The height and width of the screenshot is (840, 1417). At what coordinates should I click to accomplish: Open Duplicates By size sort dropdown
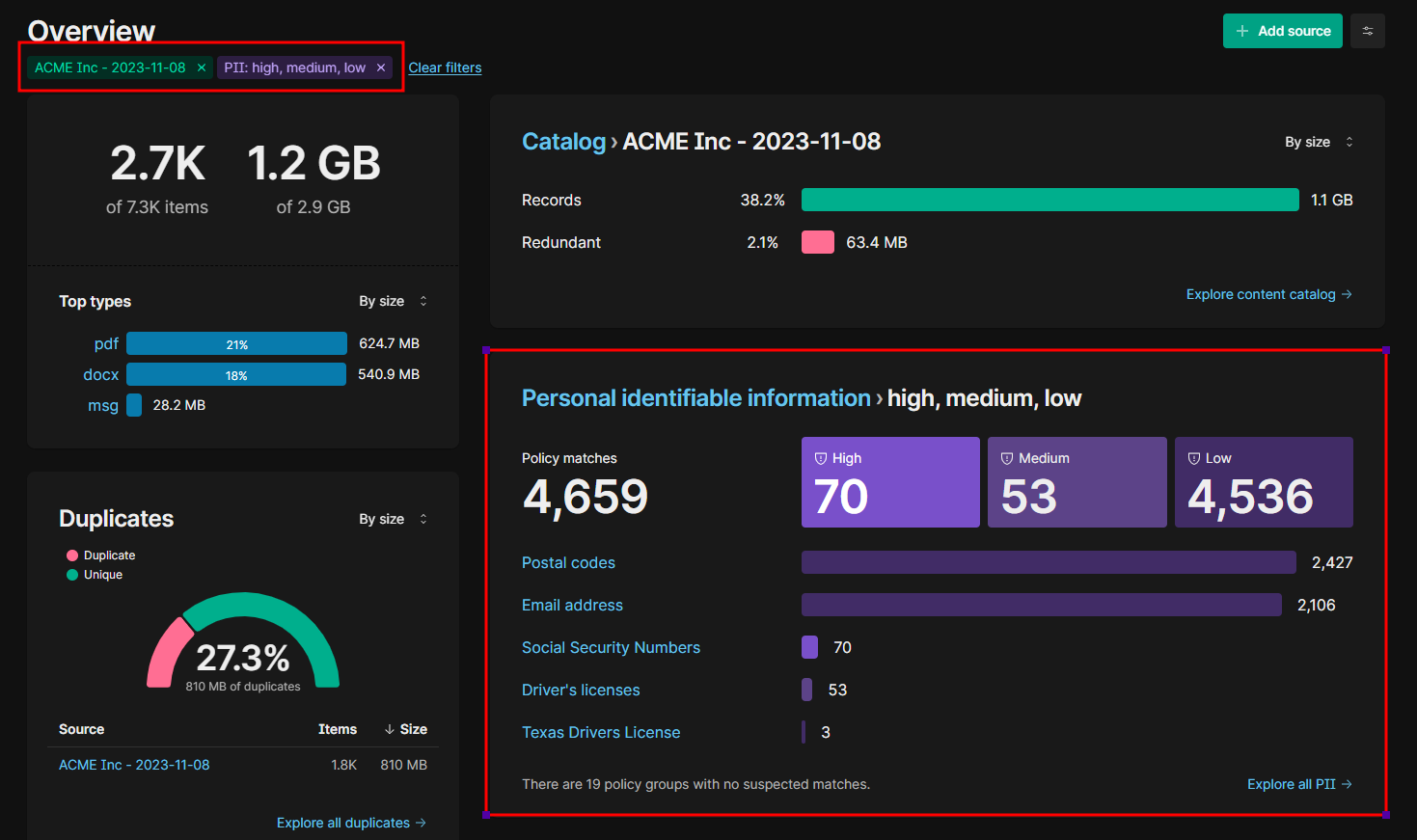click(393, 519)
